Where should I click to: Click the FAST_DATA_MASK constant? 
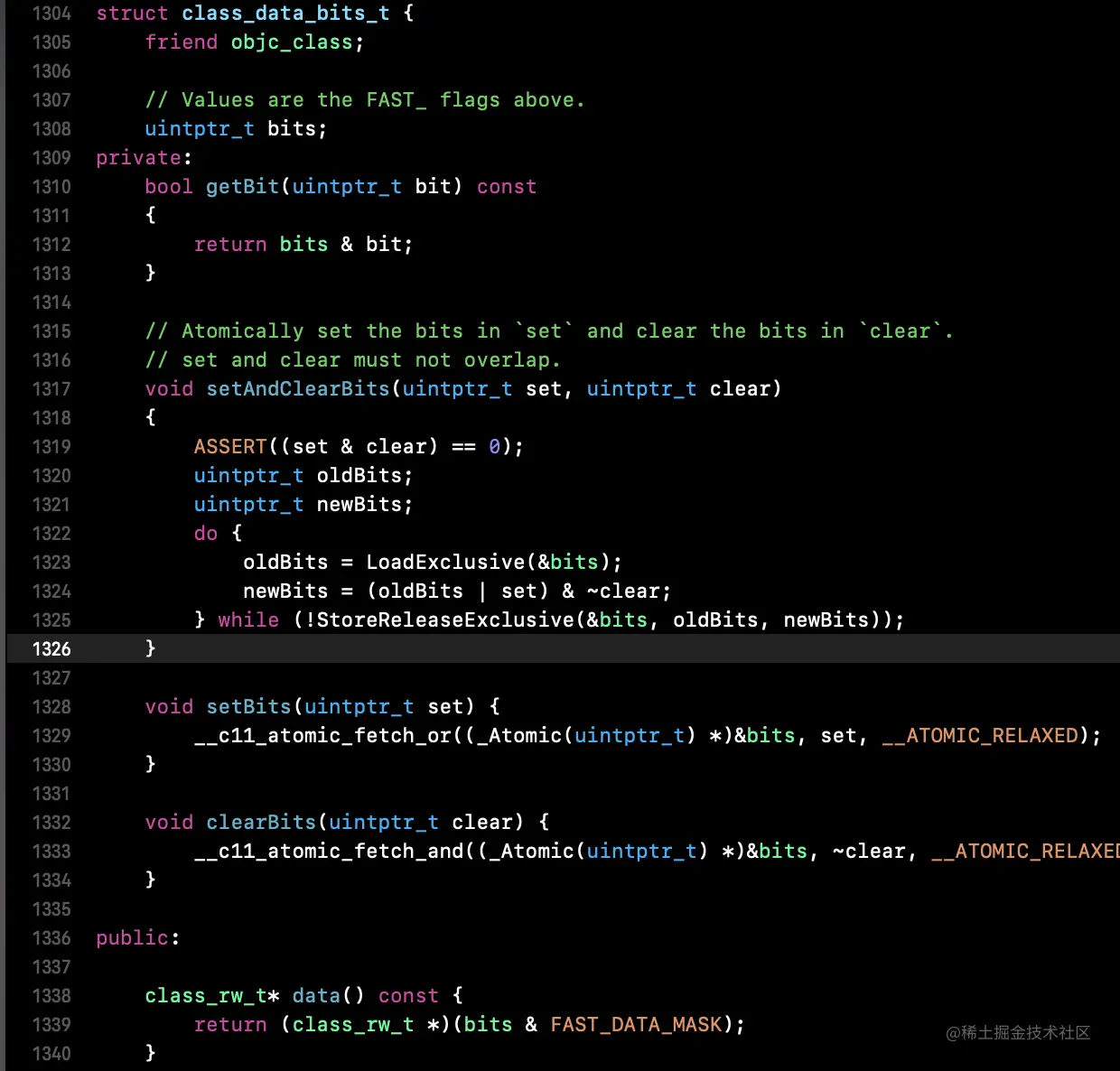coord(637,1025)
